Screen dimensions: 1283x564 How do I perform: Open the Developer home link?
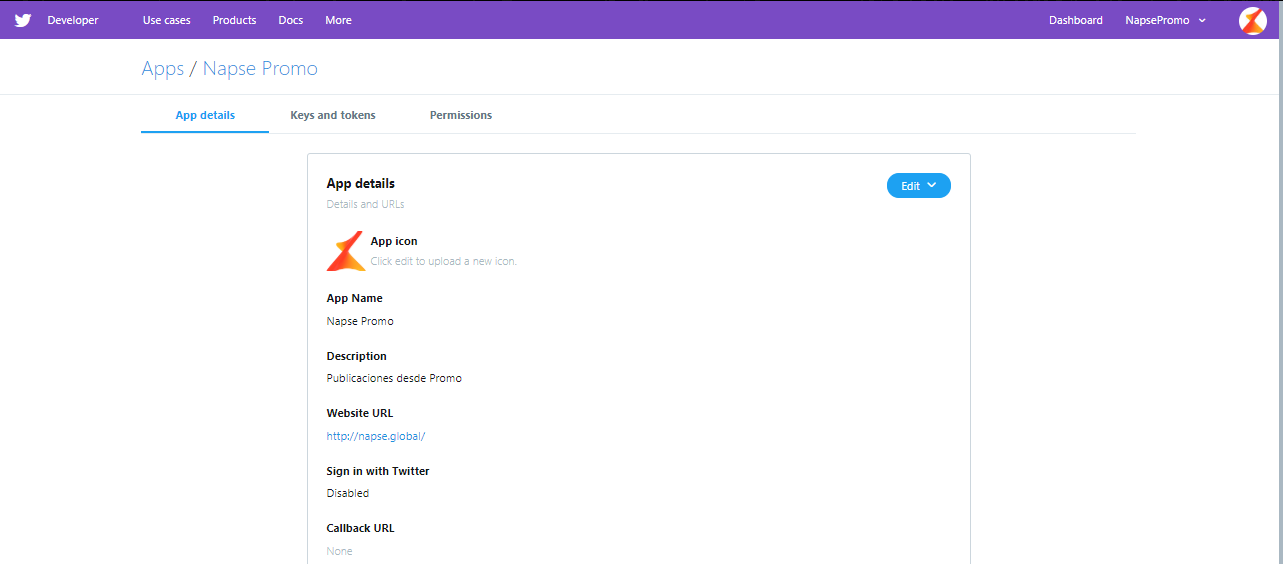(x=73, y=20)
